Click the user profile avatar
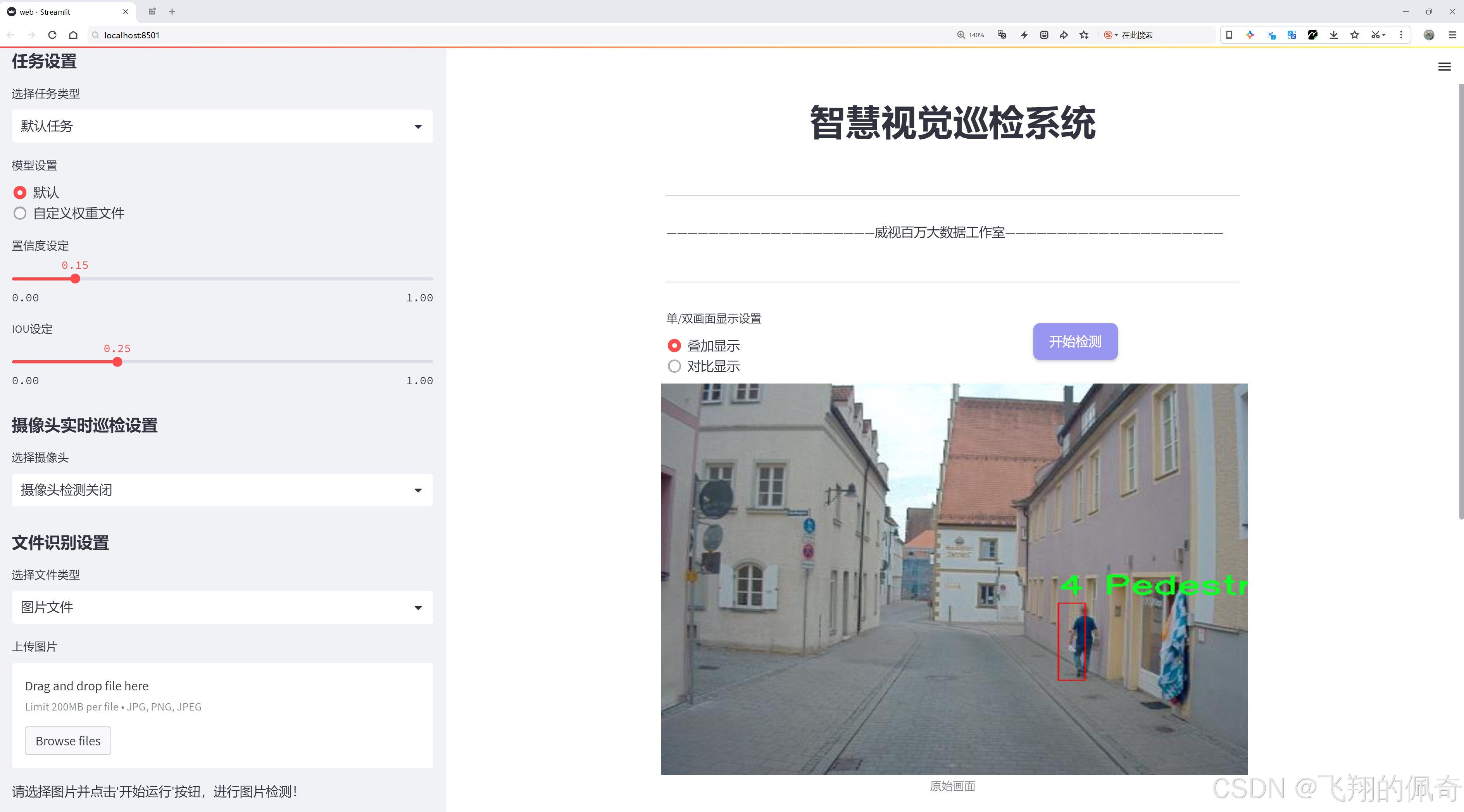This screenshot has height=812, width=1464. [1429, 35]
